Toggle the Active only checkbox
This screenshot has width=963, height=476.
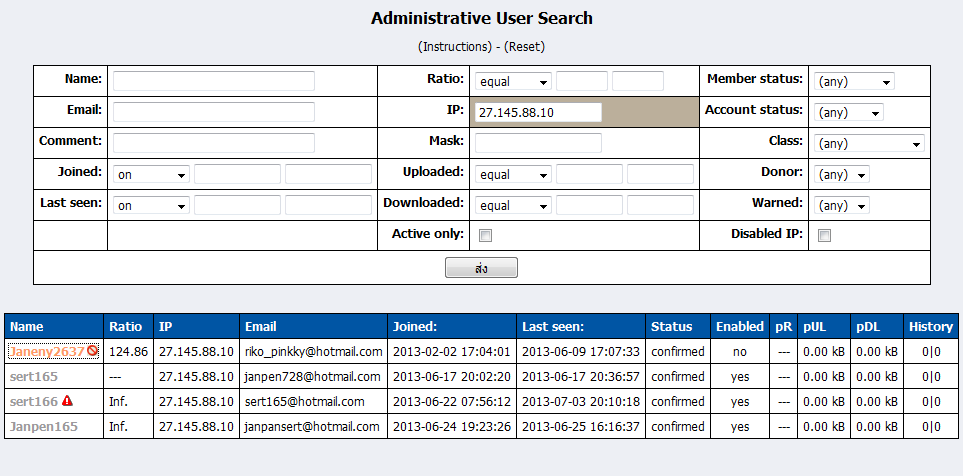pos(485,235)
